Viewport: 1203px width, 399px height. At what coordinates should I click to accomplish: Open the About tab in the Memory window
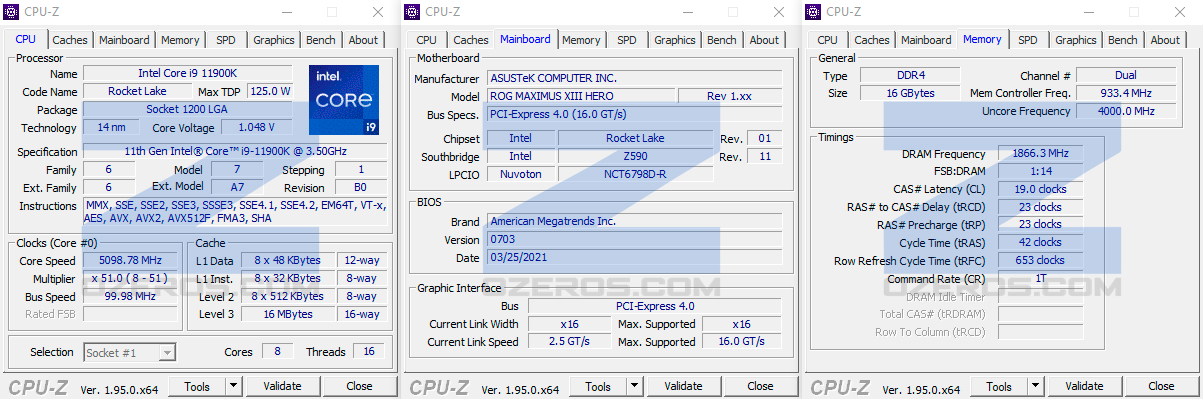1166,40
